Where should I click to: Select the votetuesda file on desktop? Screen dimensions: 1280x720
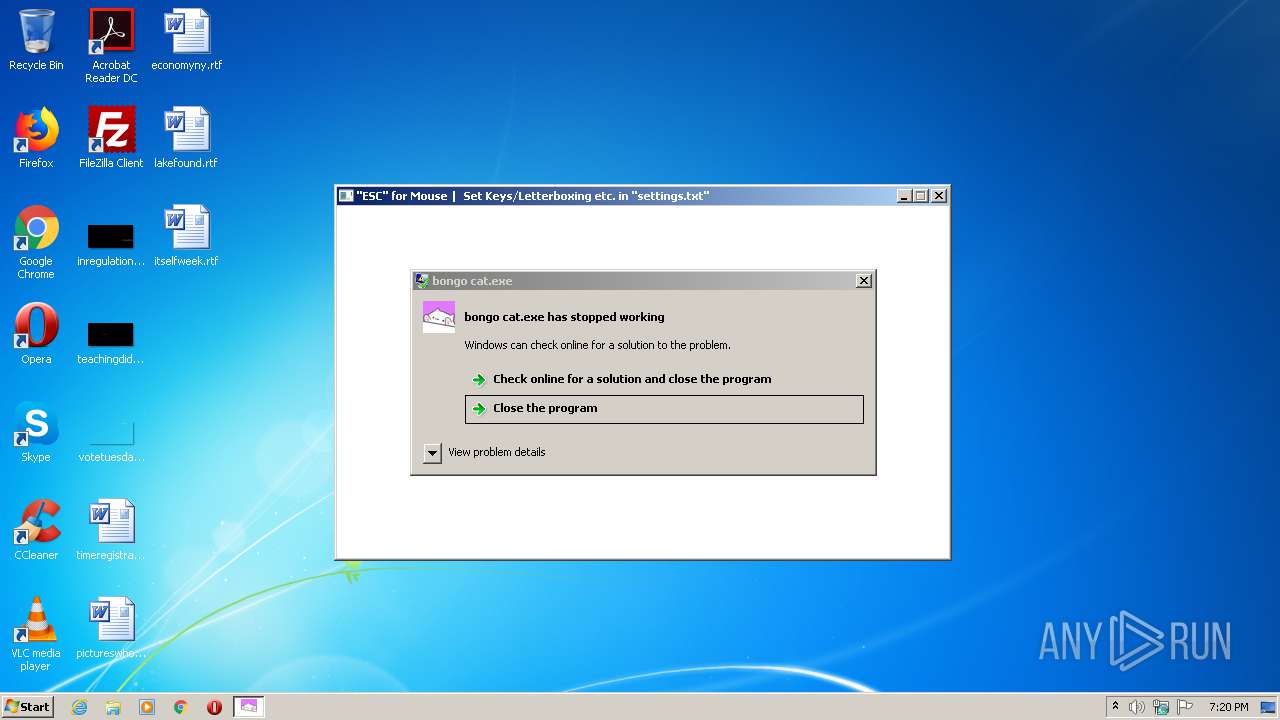[111, 438]
